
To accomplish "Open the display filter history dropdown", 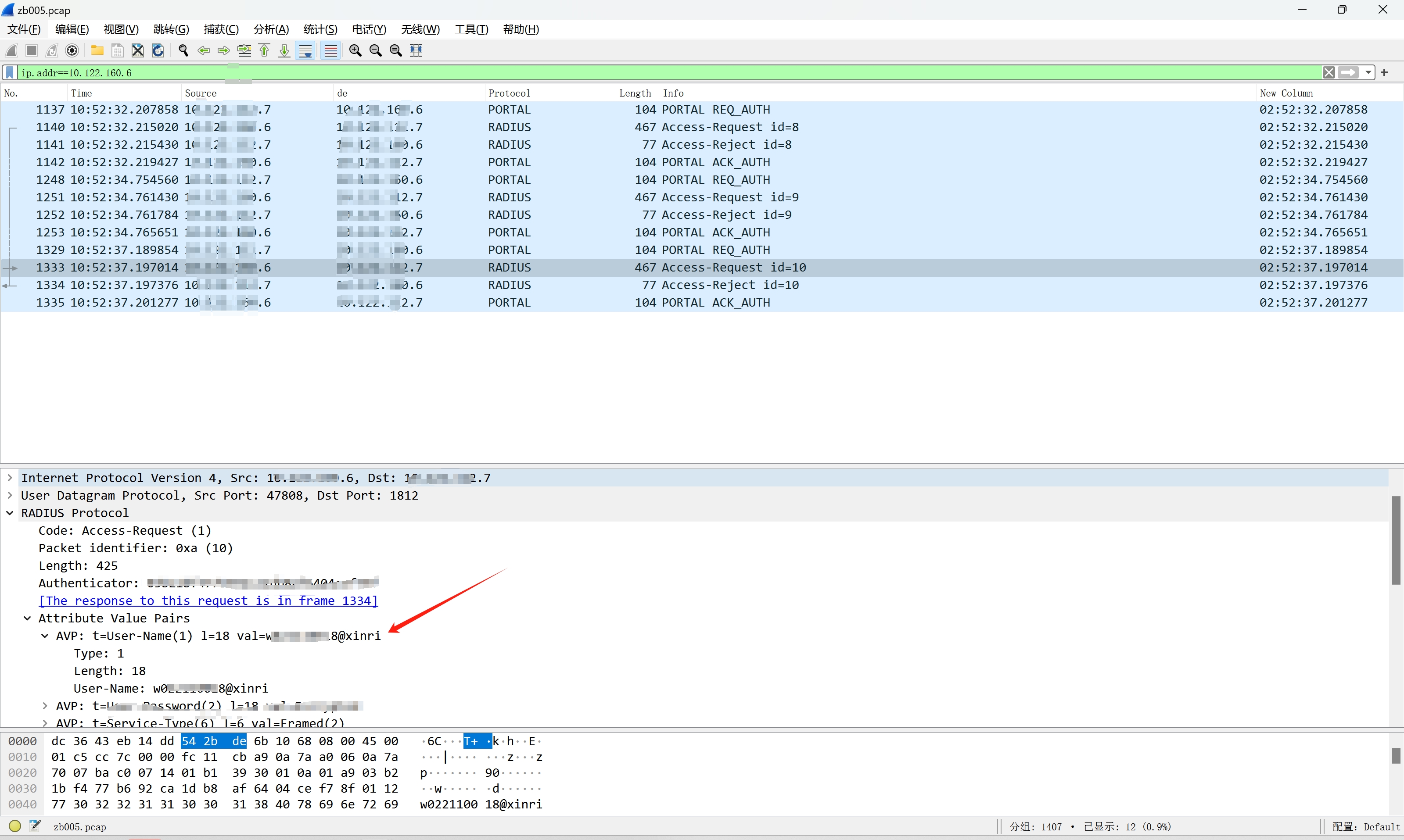I will pos(1368,72).
